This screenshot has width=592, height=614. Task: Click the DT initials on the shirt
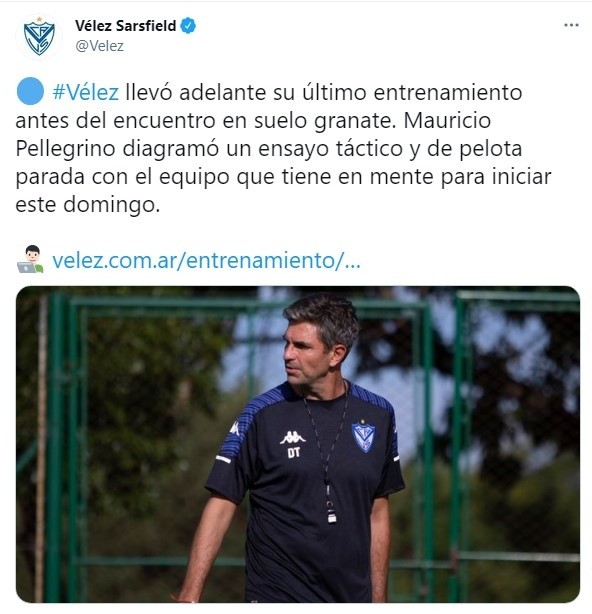294,453
